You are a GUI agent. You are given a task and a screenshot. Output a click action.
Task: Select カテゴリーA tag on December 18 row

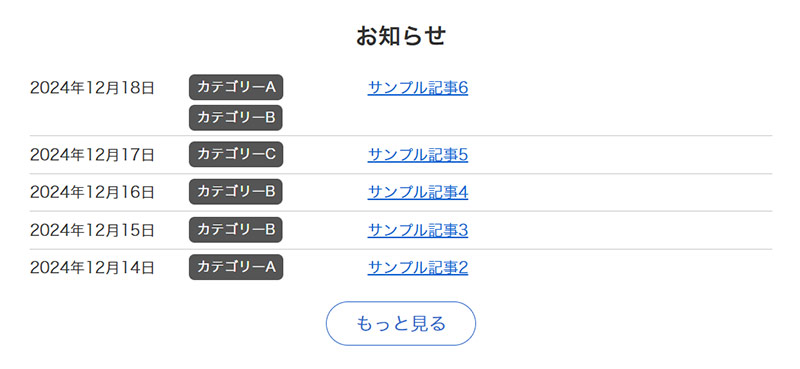pos(236,87)
